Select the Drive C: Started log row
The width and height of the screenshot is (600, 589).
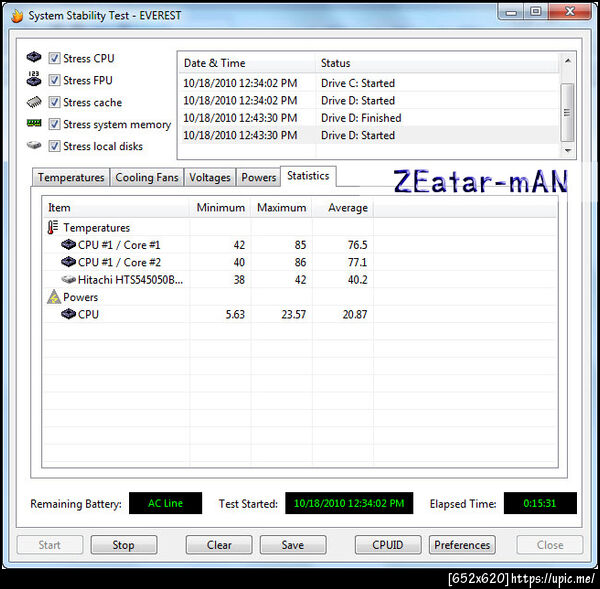pos(369,83)
